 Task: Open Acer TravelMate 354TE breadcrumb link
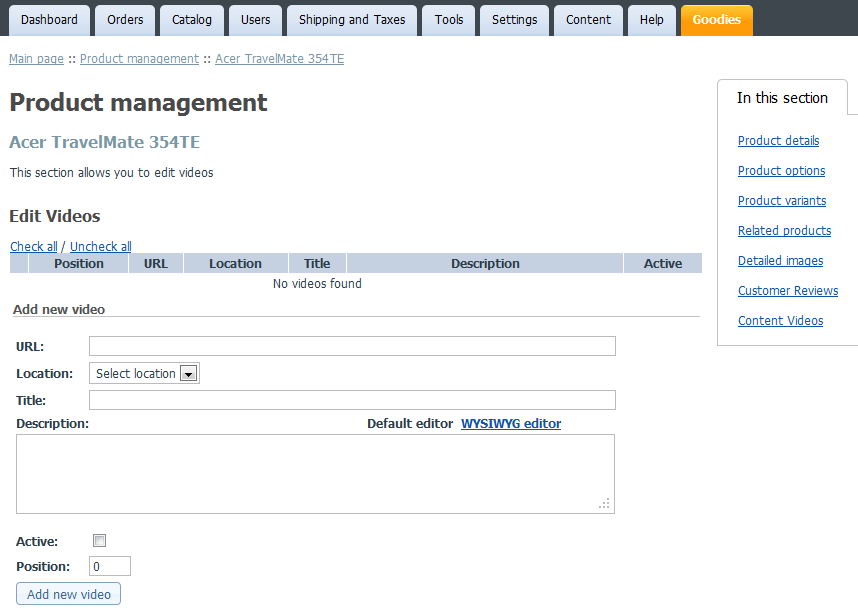(x=280, y=59)
